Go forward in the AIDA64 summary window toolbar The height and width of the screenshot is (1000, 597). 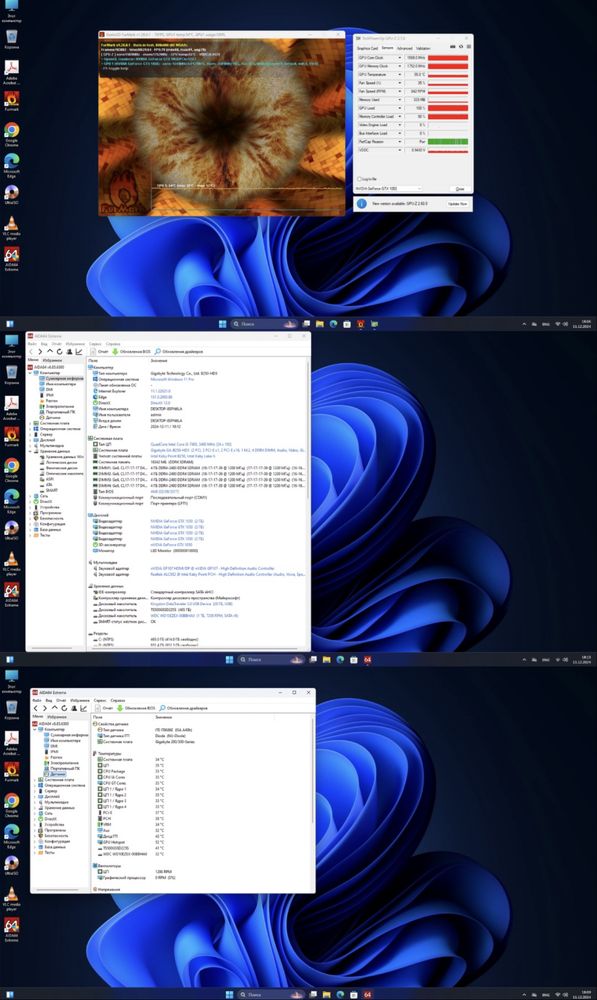(x=40, y=351)
